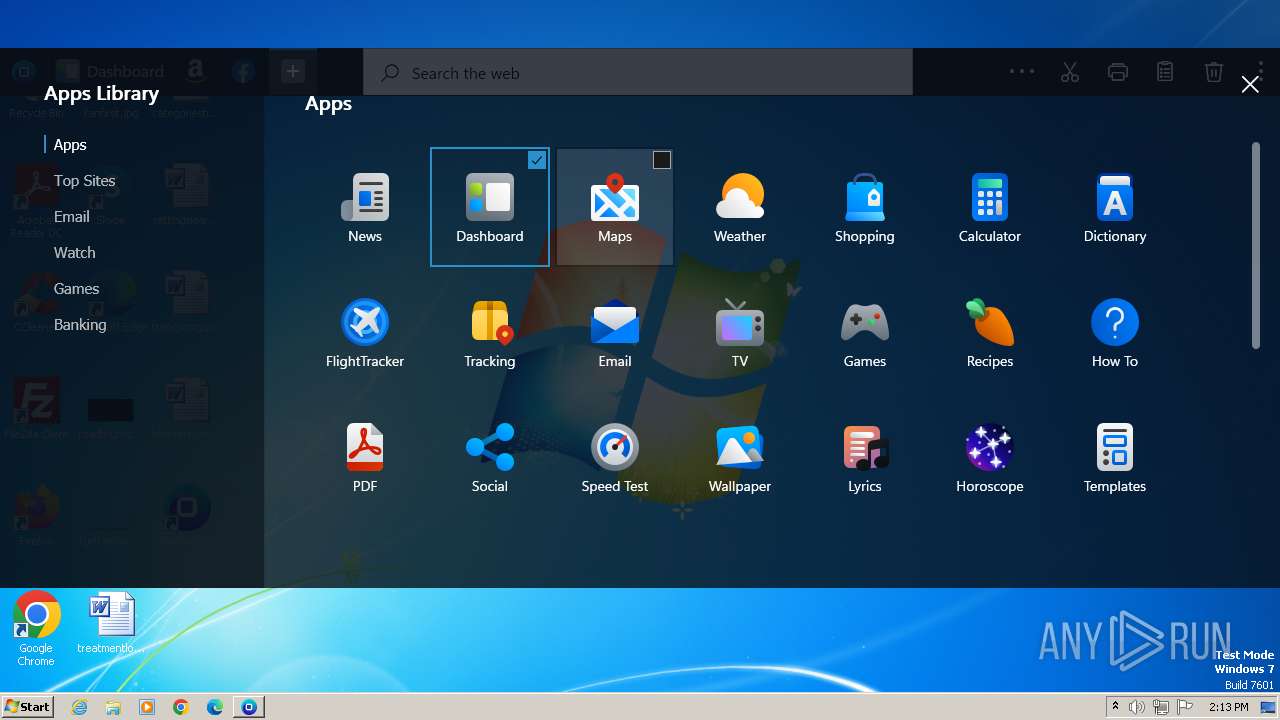Launch the Lyrics app
Viewport: 1280px width, 720px height.
865,458
